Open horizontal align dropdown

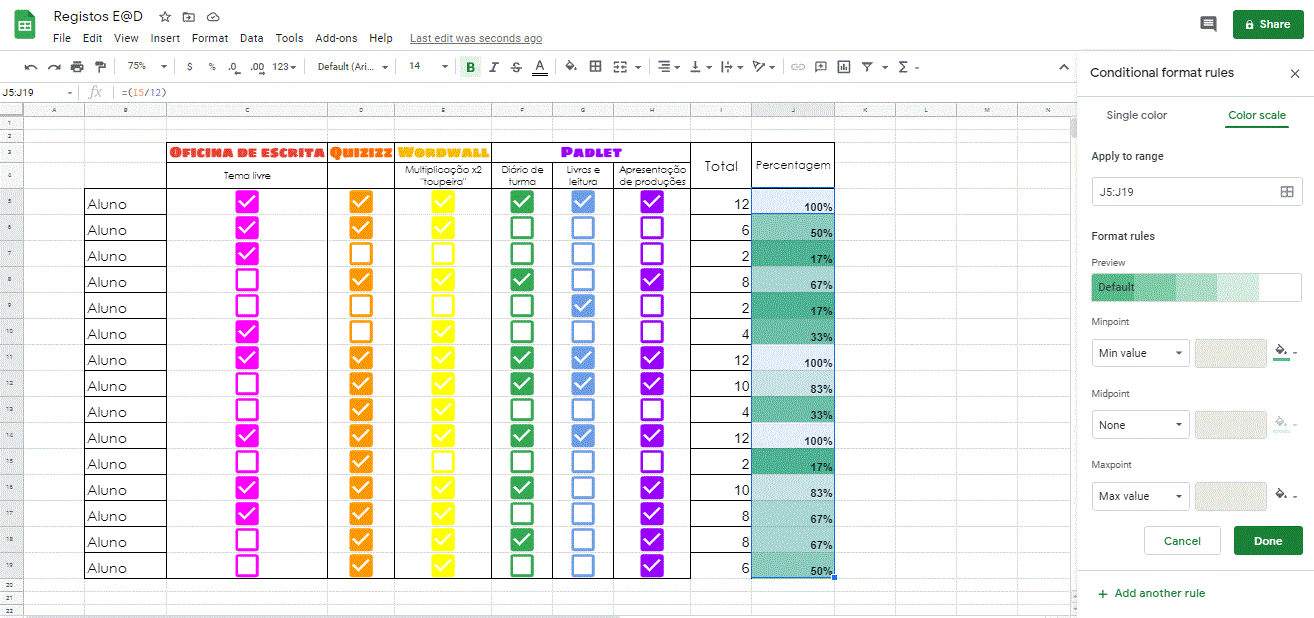click(x=669, y=67)
